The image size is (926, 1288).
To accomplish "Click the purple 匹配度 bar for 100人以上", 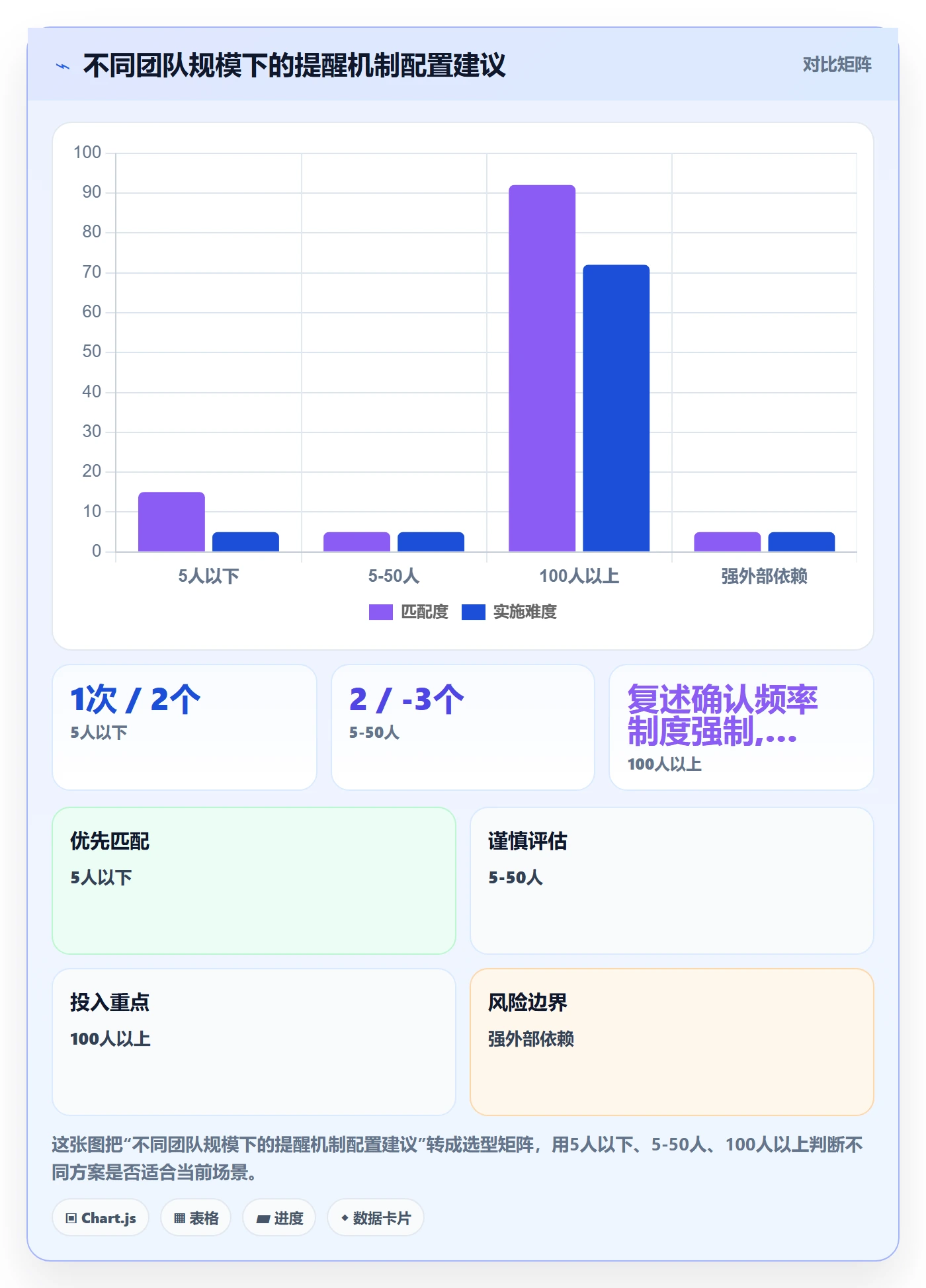I will coord(542,368).
